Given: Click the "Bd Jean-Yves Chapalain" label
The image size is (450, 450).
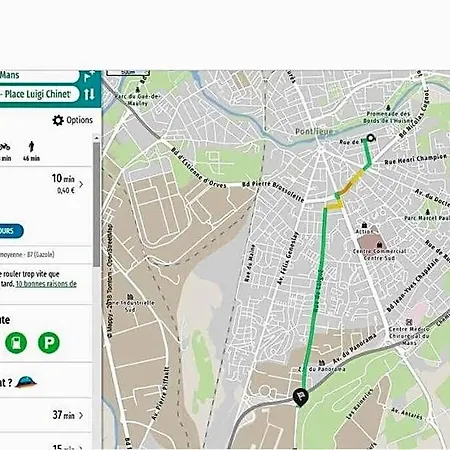Looking at the screenshot, I should tap(412, 285).
